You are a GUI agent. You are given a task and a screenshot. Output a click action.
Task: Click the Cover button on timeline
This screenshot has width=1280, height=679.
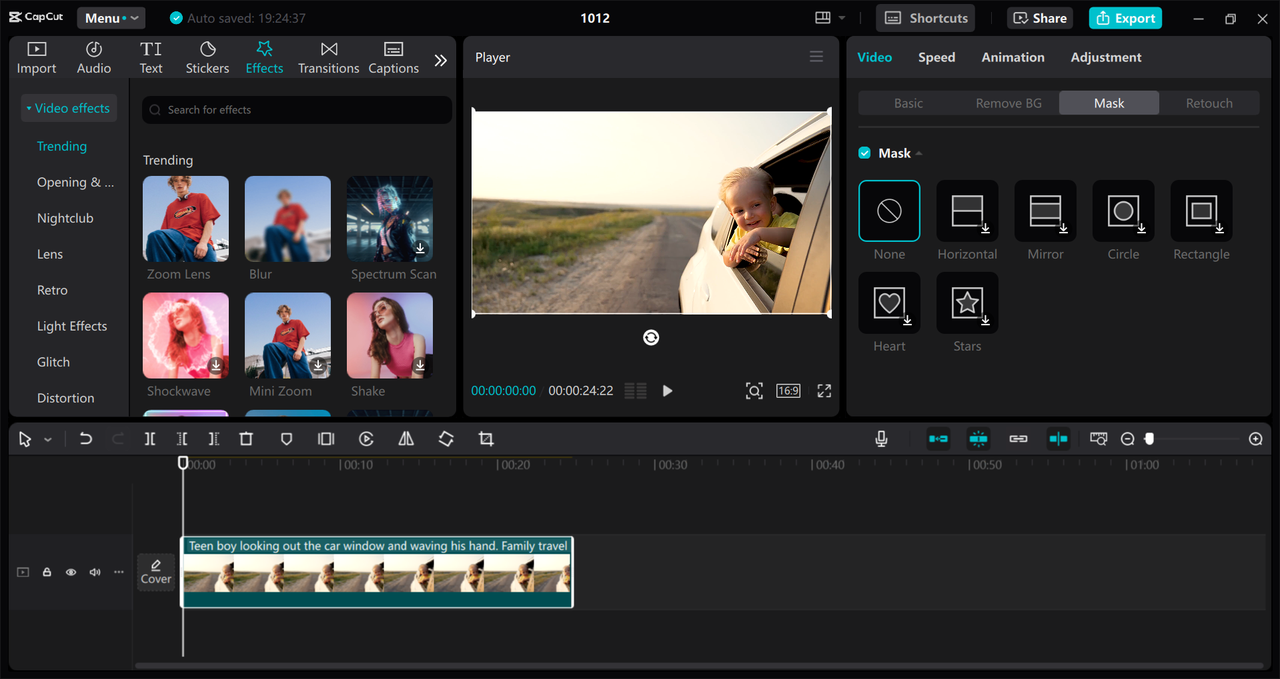[156, 572]
